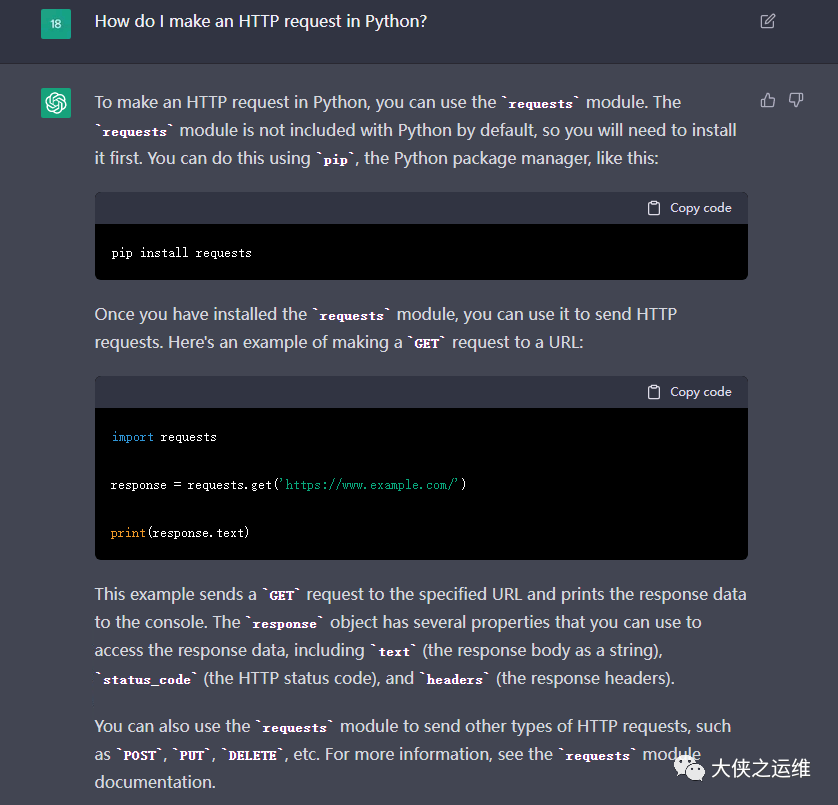Click the edit message pencil icon
Viewport: 838px width, 805px height.
tap(767, 21)
